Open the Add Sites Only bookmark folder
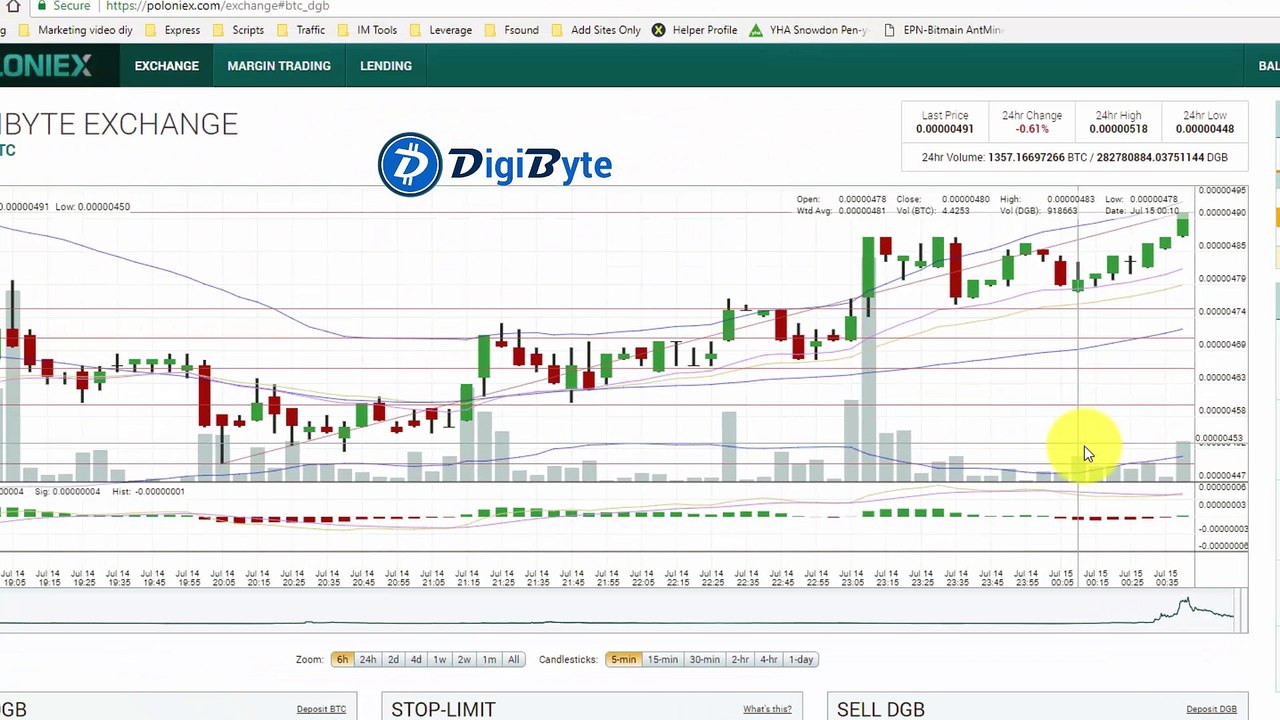This screenshot has height=720, width=1280. tap(596, 30)
